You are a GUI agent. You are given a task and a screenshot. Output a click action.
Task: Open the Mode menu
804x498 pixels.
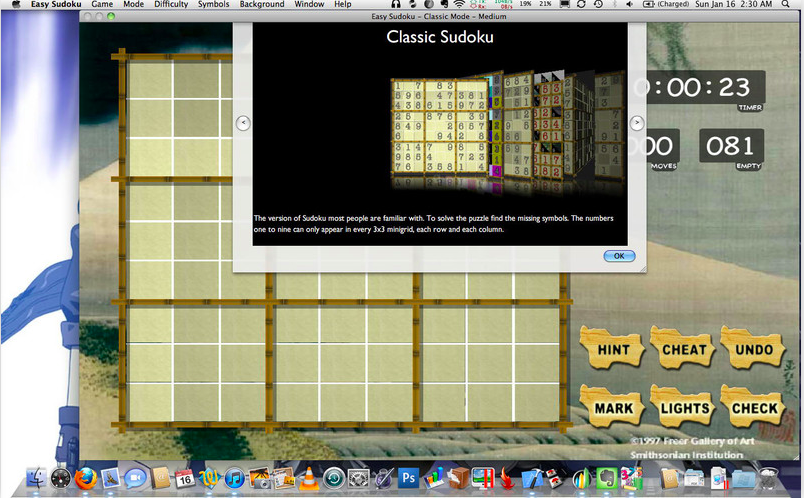pos(133,4)
